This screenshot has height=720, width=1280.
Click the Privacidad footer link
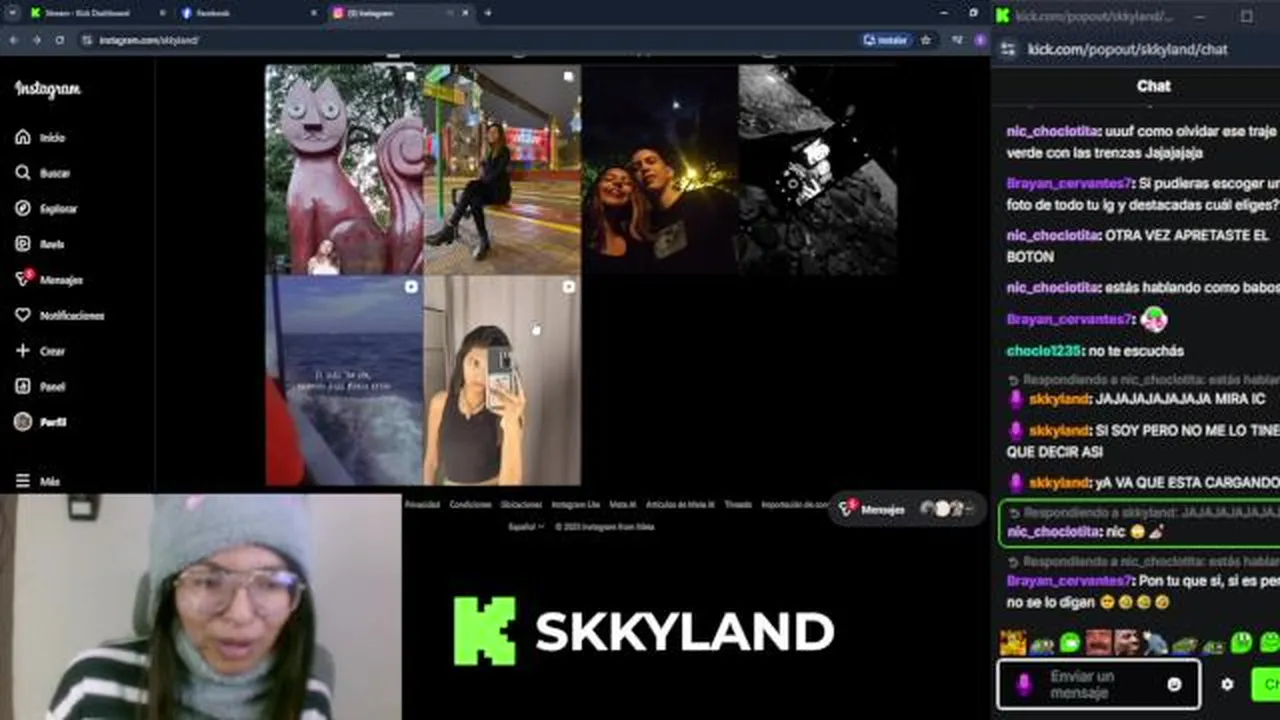tap(421, 505)
